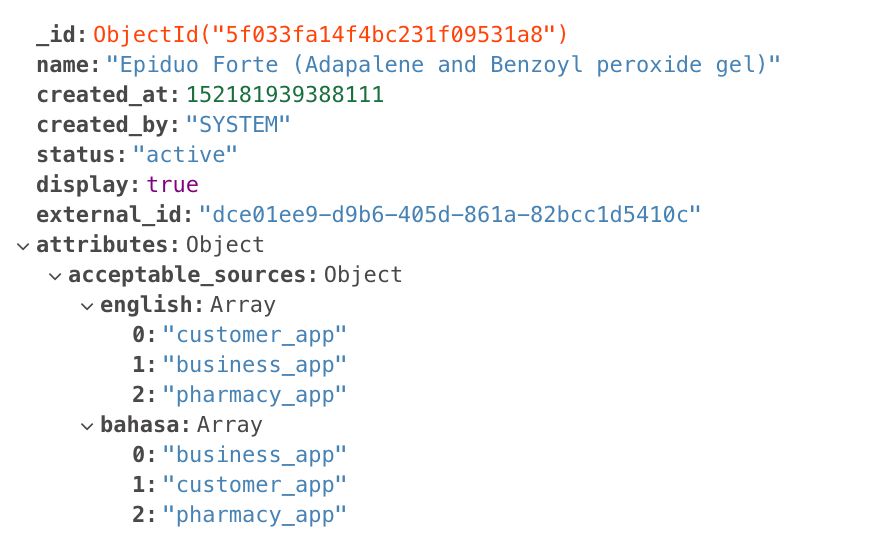This screenshot has width=874, height=546.
Task: Click the attributes field key
Action: tap(104, 245)
